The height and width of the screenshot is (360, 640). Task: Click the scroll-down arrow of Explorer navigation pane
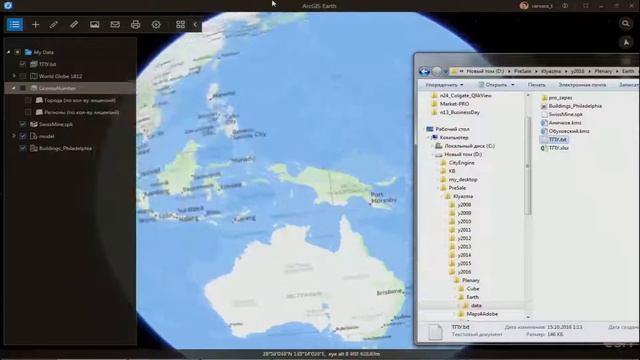tap(528, 317)
